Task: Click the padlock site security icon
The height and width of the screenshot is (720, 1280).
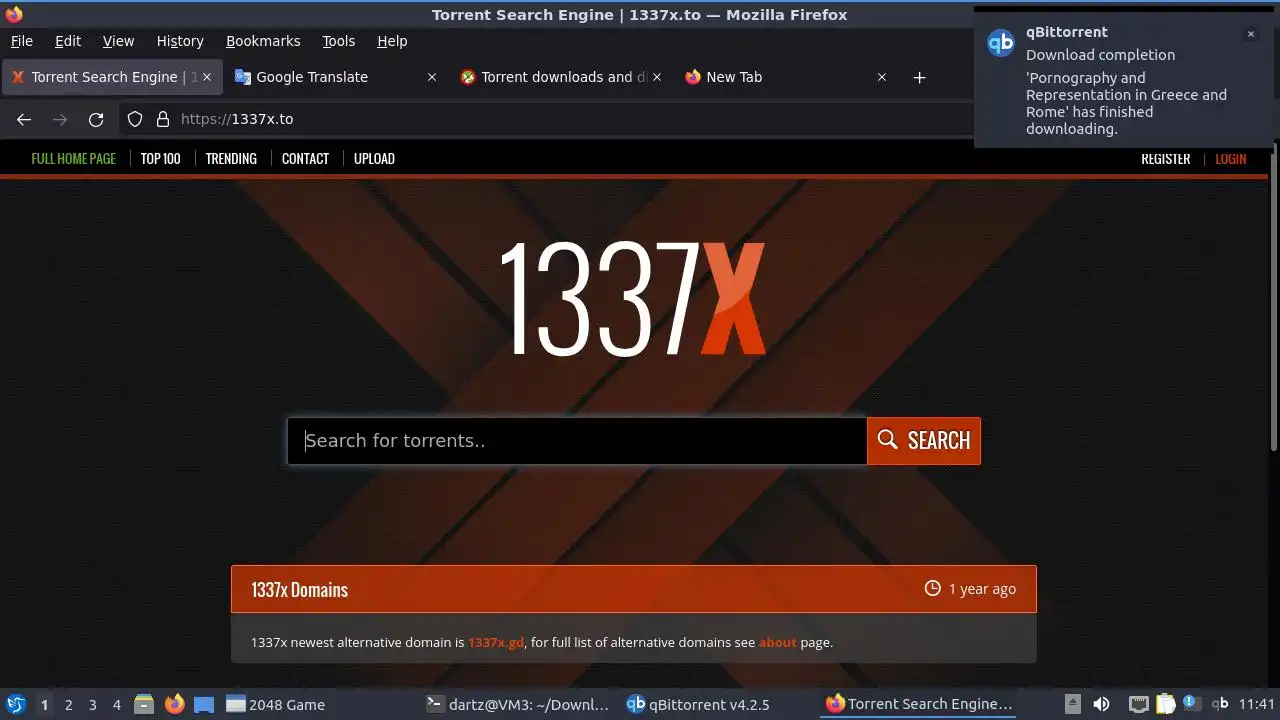Action: click(x=163, y=119)
